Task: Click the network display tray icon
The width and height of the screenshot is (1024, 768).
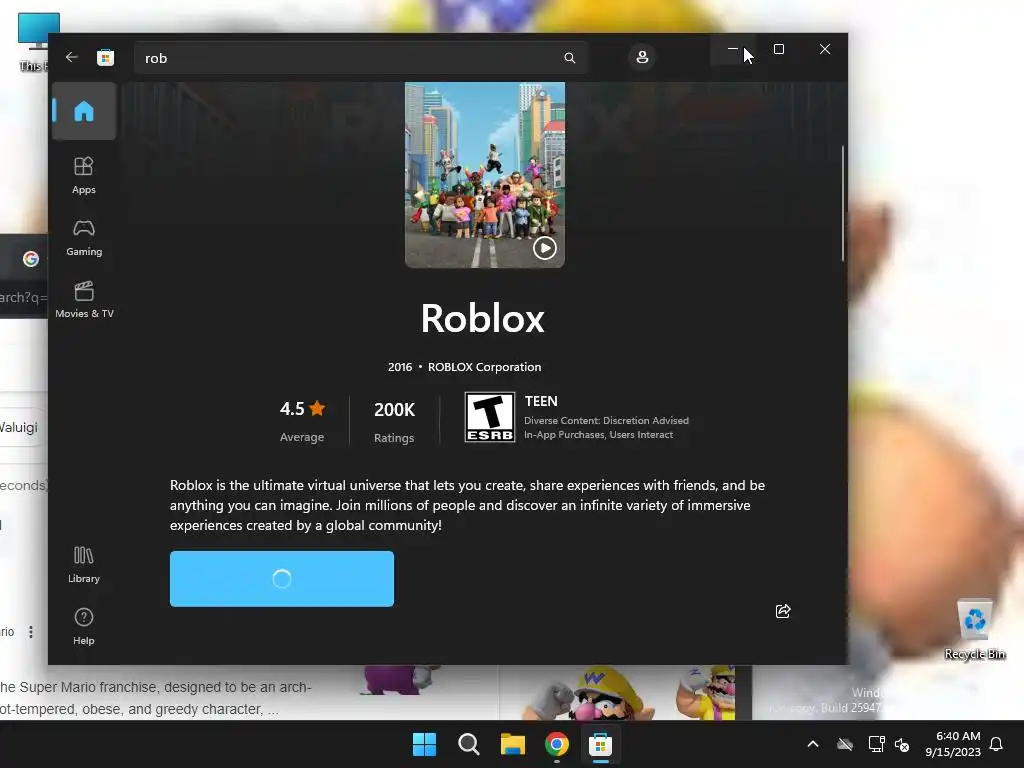Action: (876, 744)
